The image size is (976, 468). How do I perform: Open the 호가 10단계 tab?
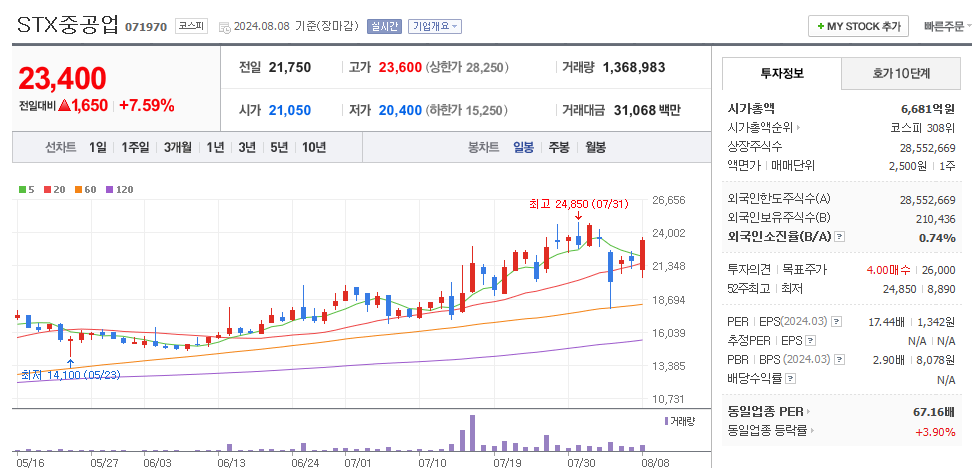pyautogui.click(x=901, y=73)
